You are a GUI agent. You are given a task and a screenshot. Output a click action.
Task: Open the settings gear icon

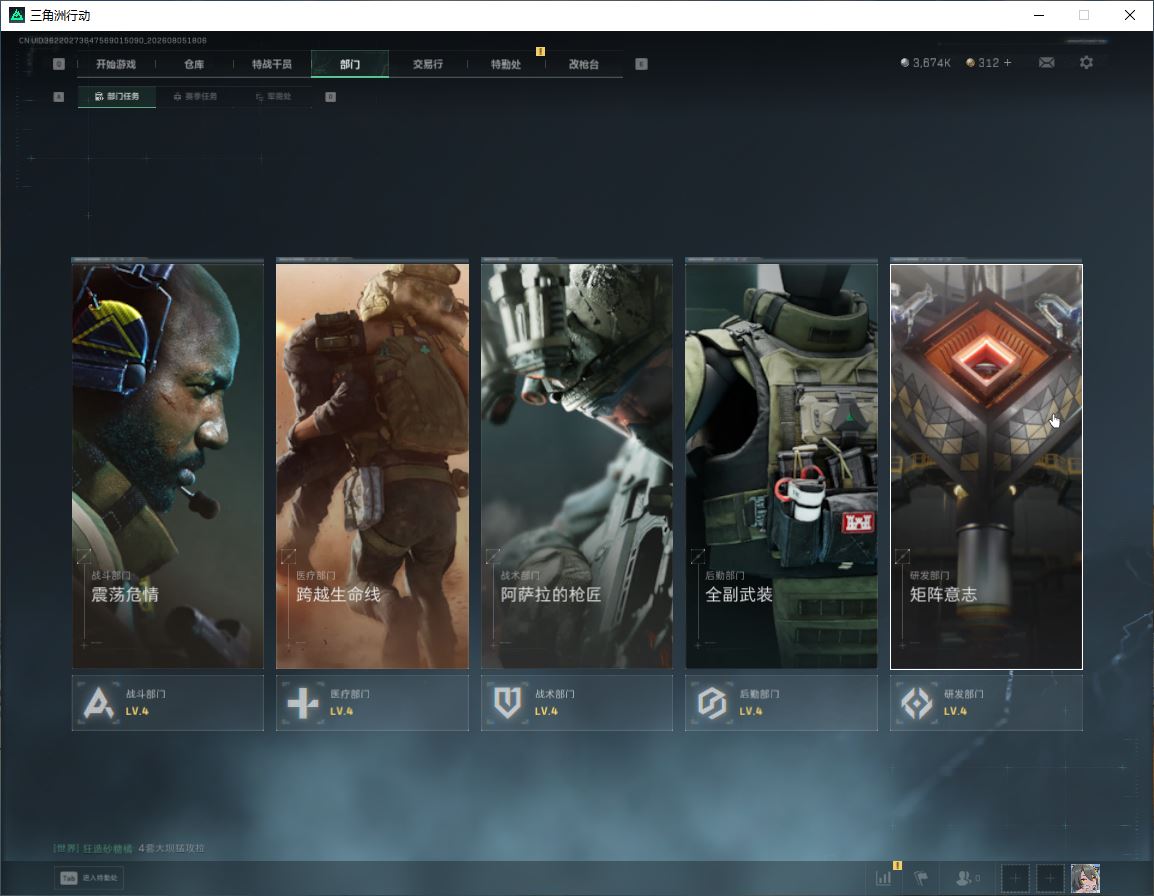click(x=1086, y=63)
